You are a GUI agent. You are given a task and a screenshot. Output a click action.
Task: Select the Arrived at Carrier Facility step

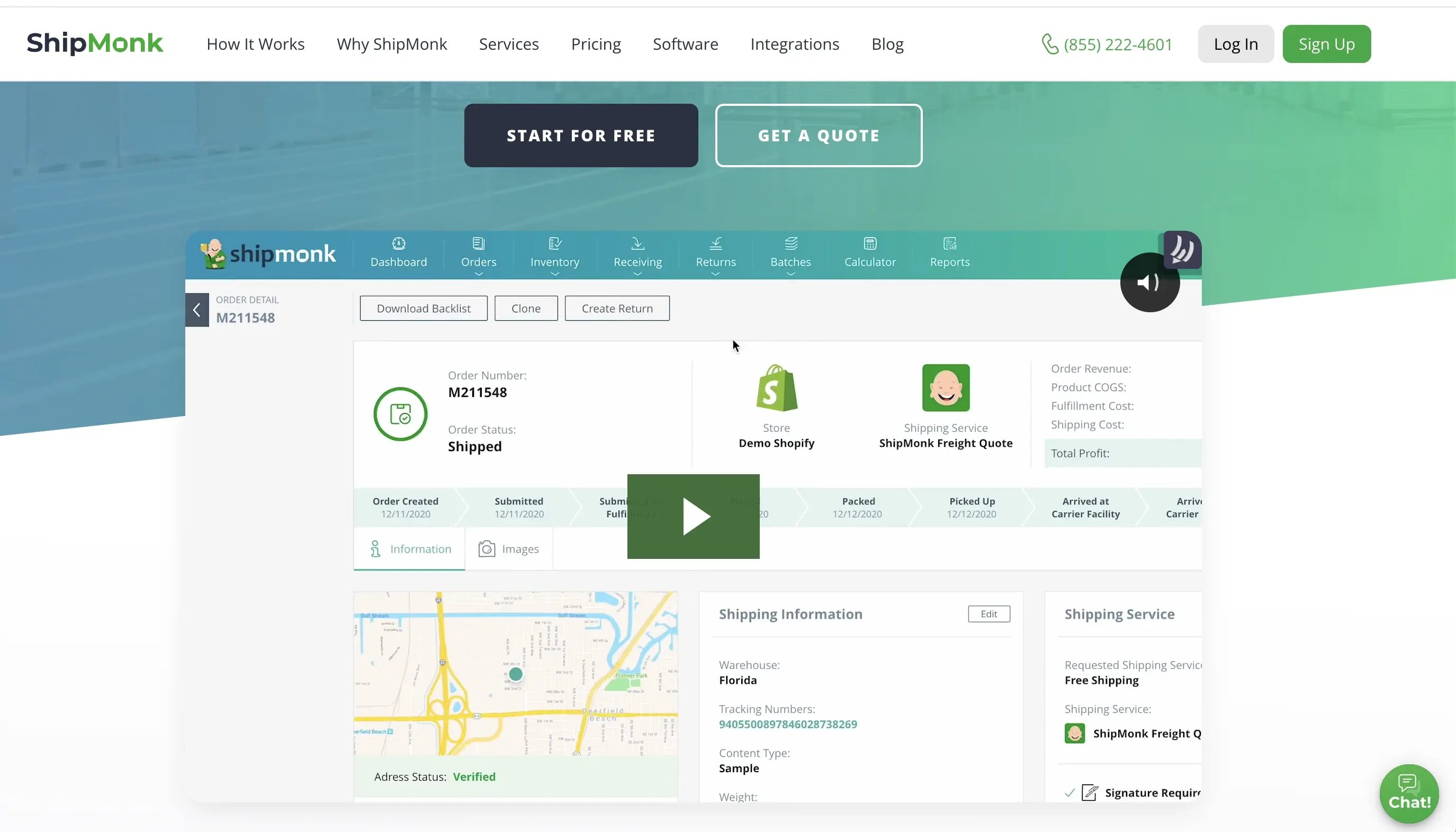(x=1085, y=508)
